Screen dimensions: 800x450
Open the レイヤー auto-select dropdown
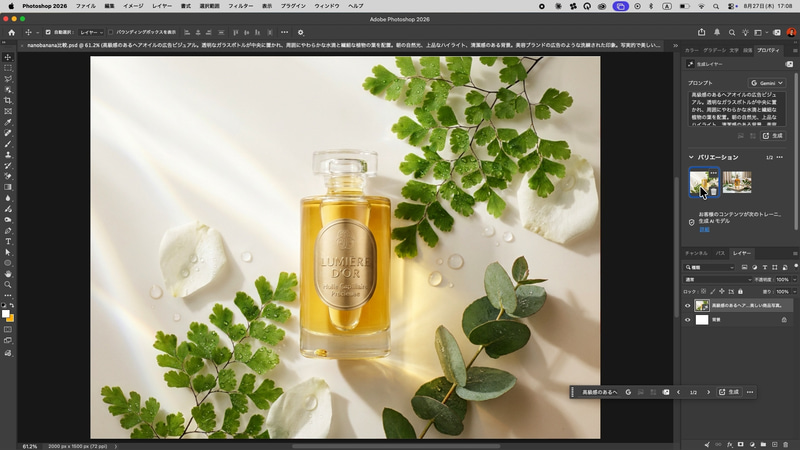[91, 32]
